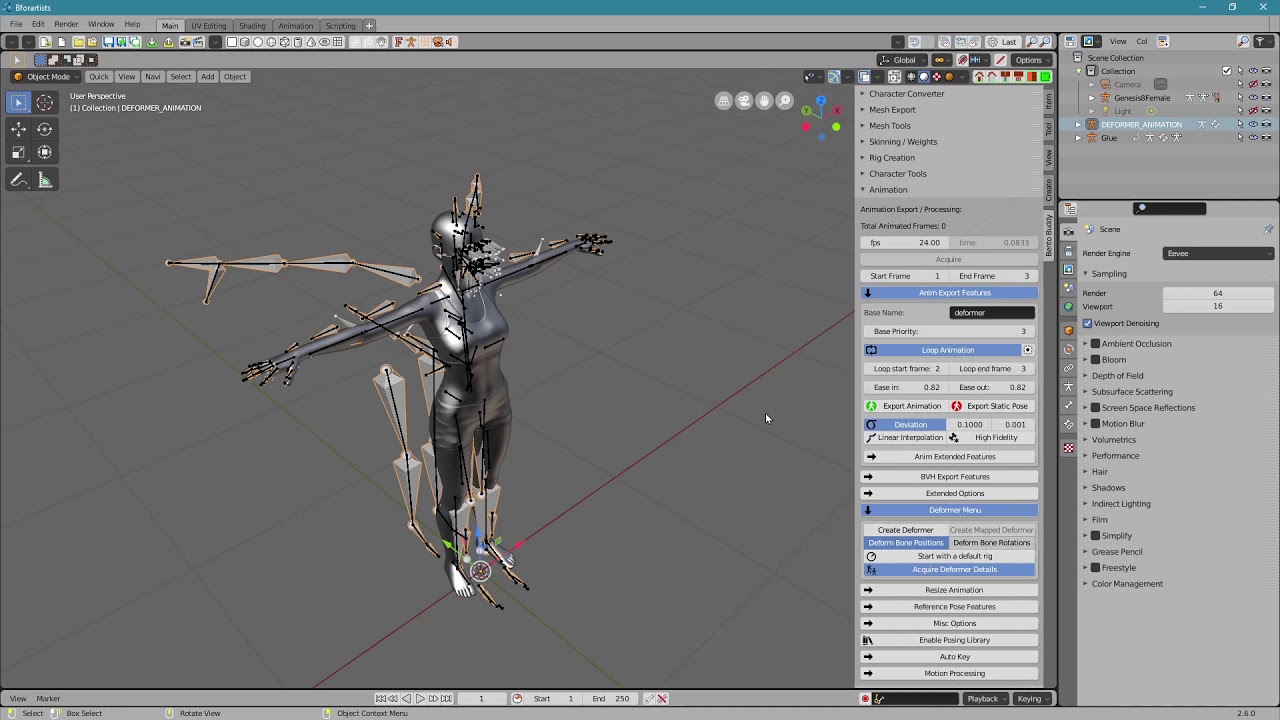Enable Freestyle checkbox
Screen dimensions: 1280x720
pyautogui.click(x=1095, y=567)
